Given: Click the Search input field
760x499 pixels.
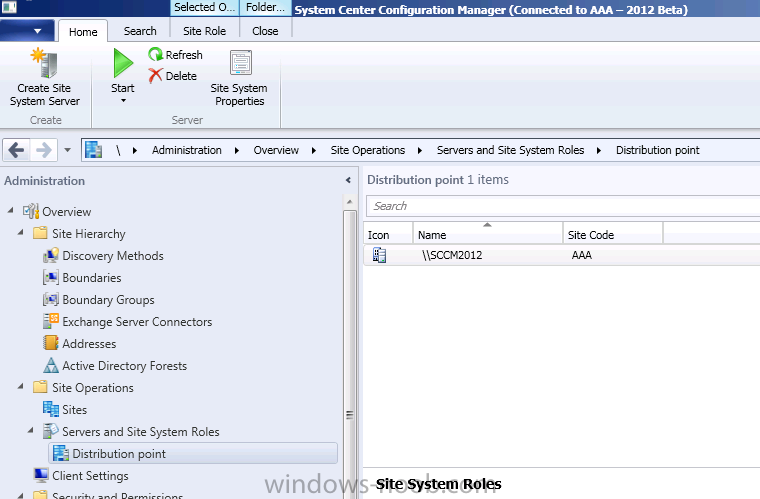Looking at the screenshot, I should coord(563,206).
